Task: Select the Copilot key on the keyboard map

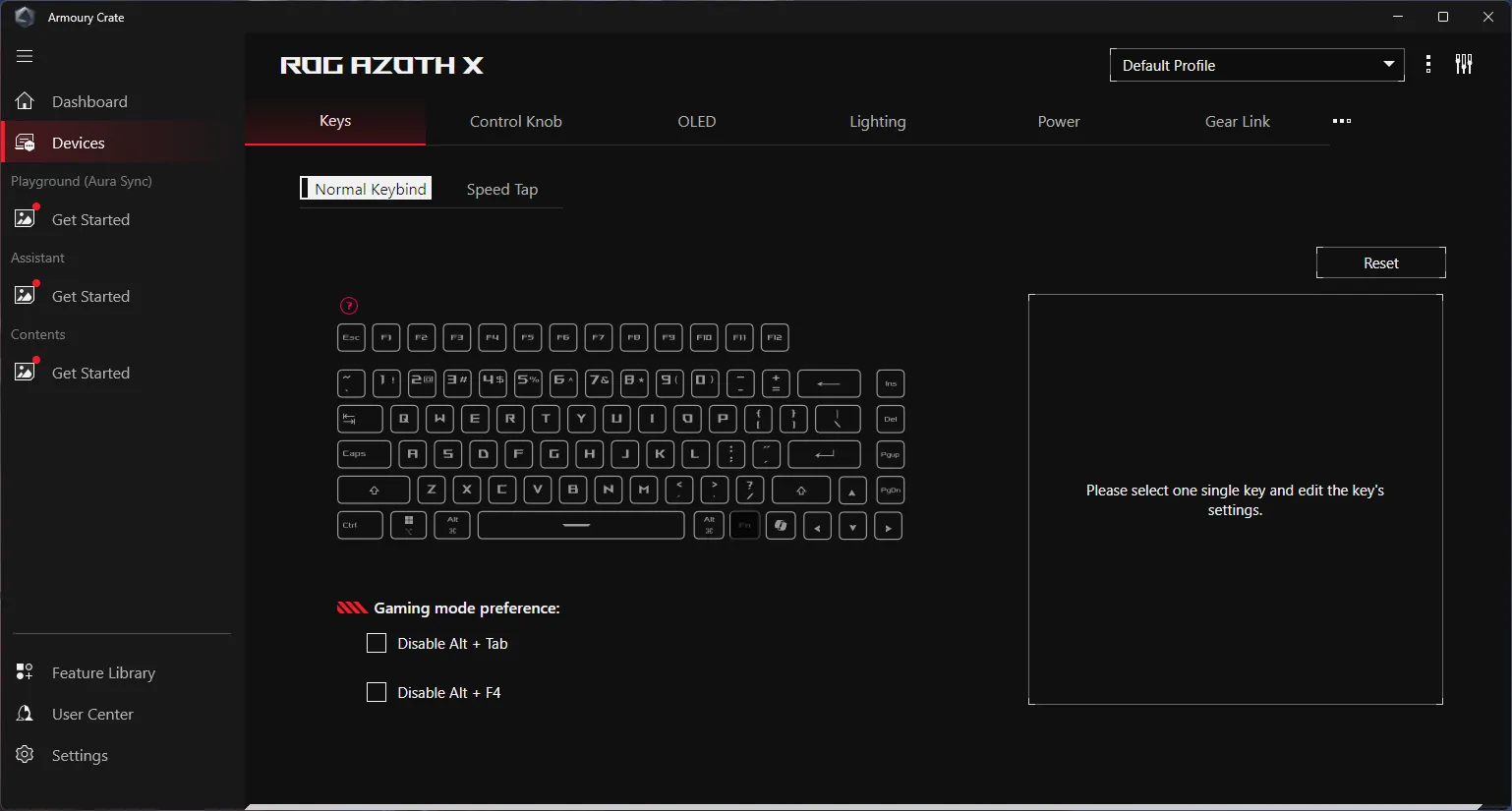Action: 781,525
